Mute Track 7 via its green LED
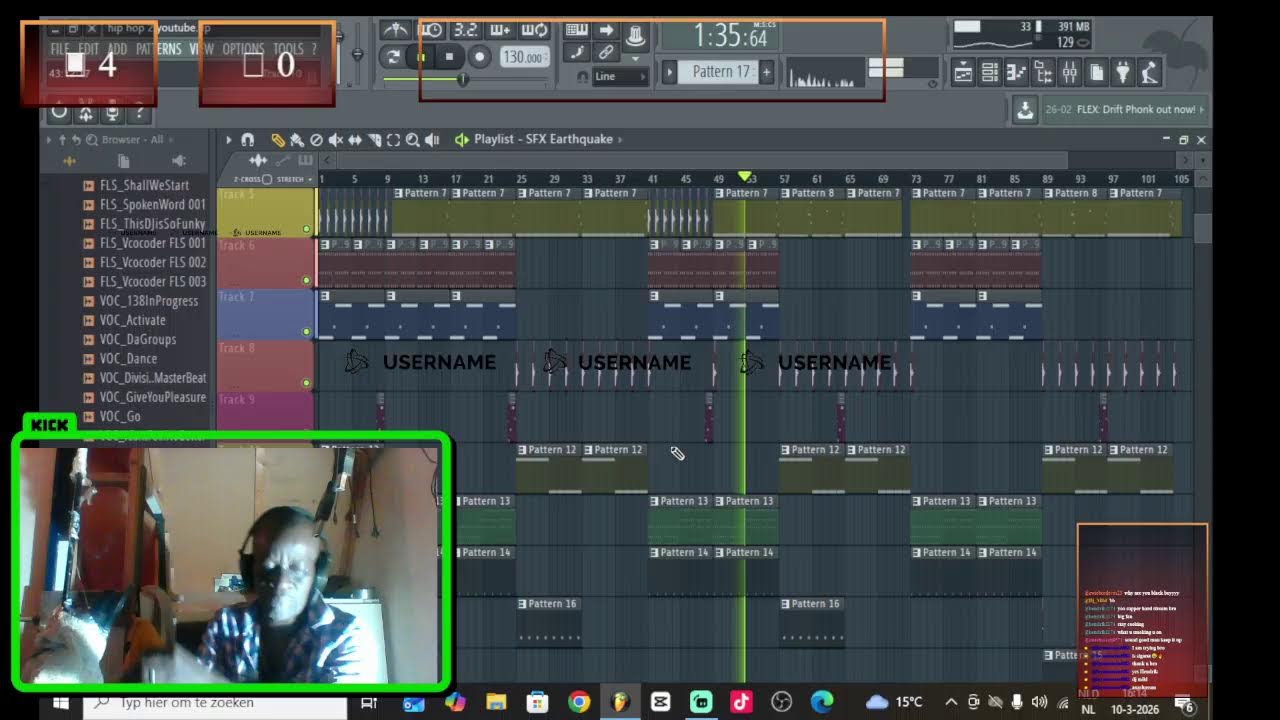 click(307, 331)
